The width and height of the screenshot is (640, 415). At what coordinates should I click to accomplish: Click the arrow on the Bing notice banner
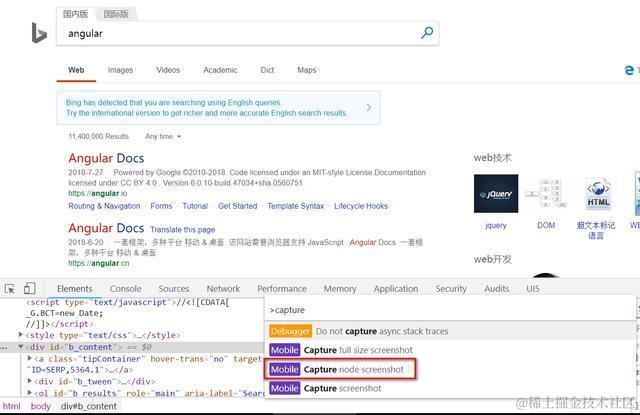(x=369, y=107)
